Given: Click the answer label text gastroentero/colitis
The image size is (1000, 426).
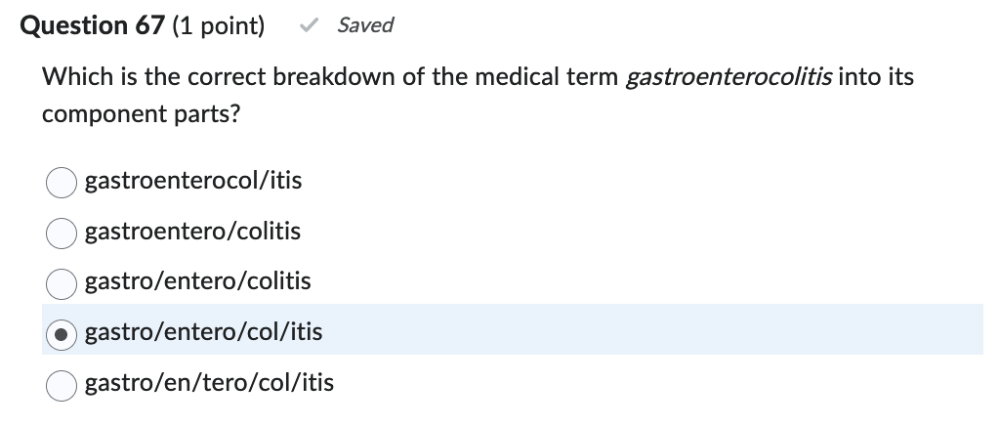Looking at the screenshot, I should (x=193, y=231).
